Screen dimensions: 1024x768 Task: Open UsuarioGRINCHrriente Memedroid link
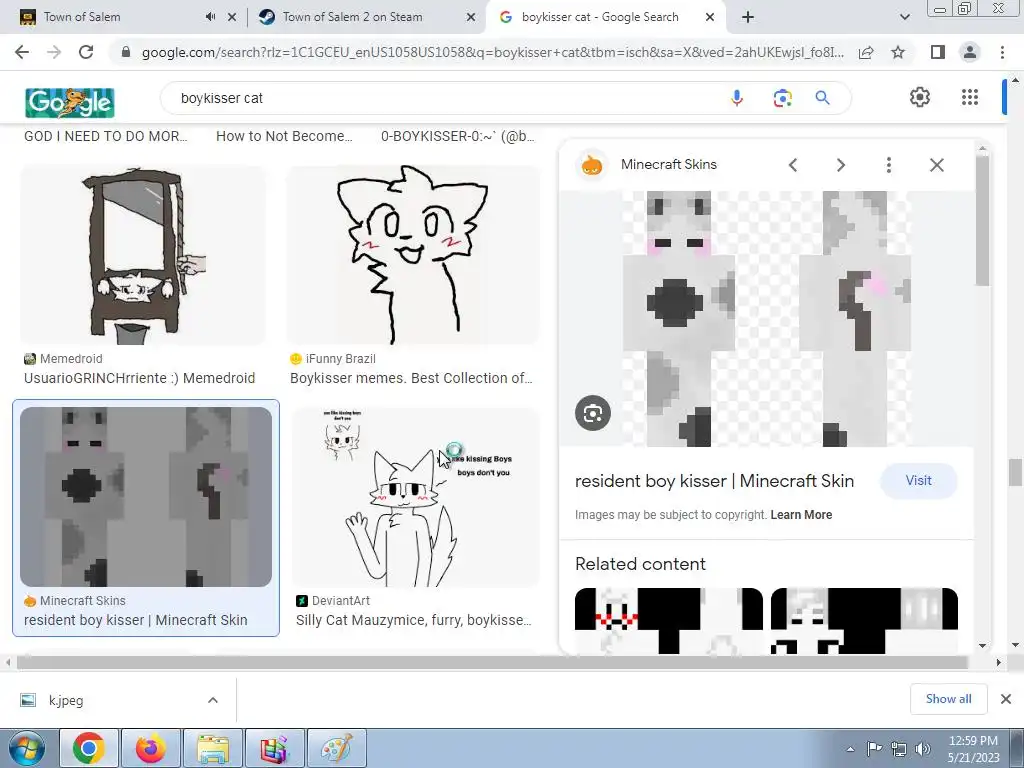[x=139, y=378]
